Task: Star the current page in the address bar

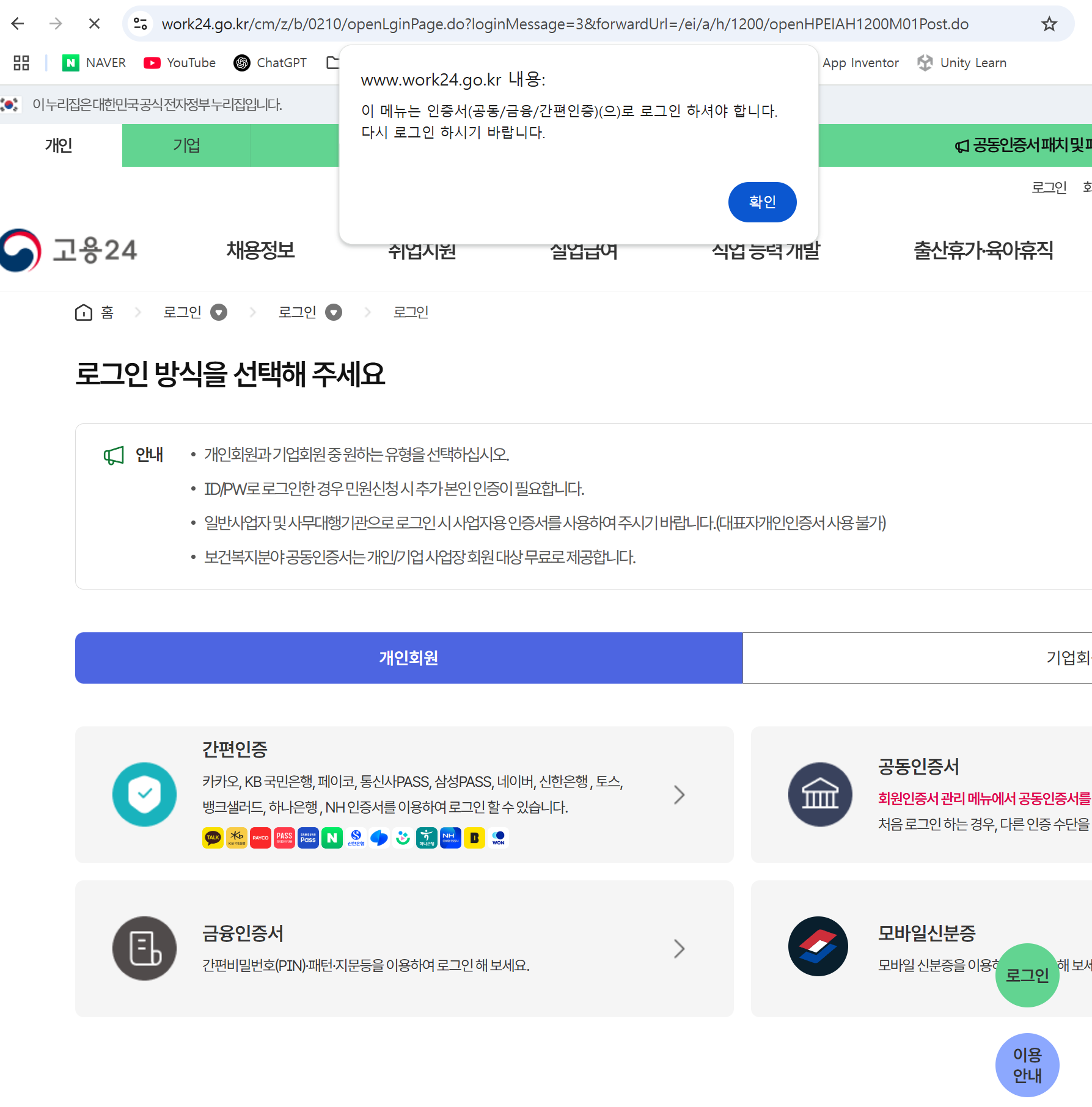Action: 1049,24
